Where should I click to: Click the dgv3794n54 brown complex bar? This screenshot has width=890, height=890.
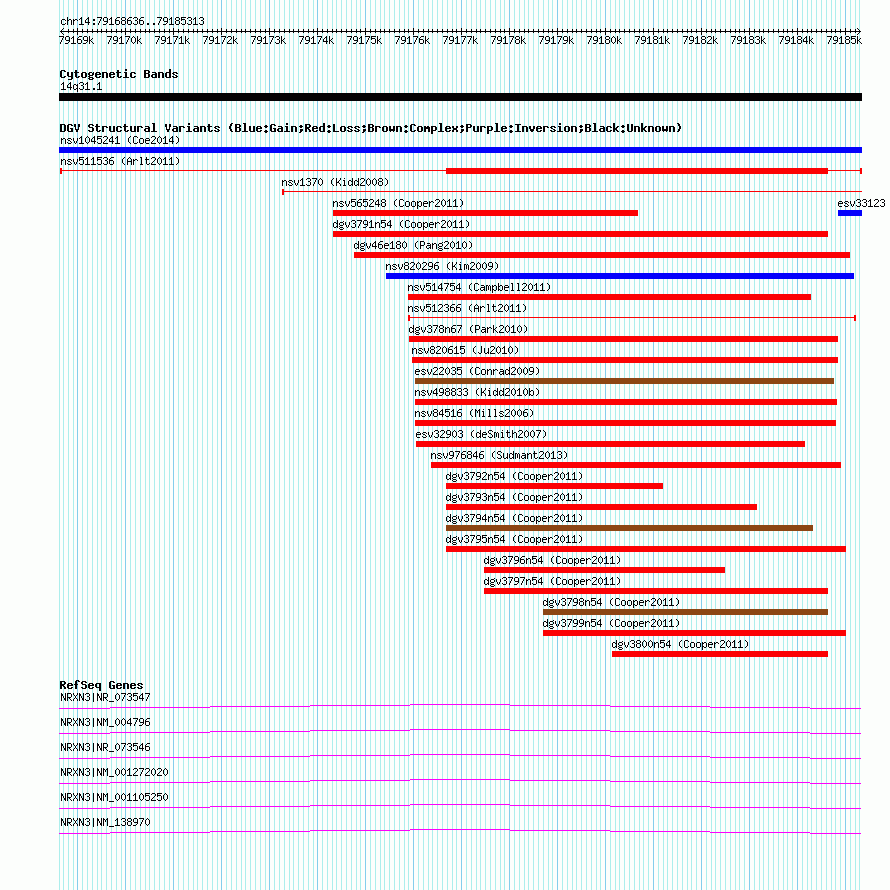click(x=629, y=528)
